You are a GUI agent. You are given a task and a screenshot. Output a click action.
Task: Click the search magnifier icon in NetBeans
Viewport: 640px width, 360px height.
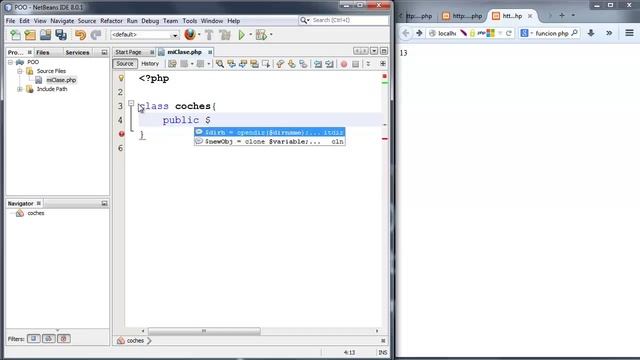[x=304, y=20]
